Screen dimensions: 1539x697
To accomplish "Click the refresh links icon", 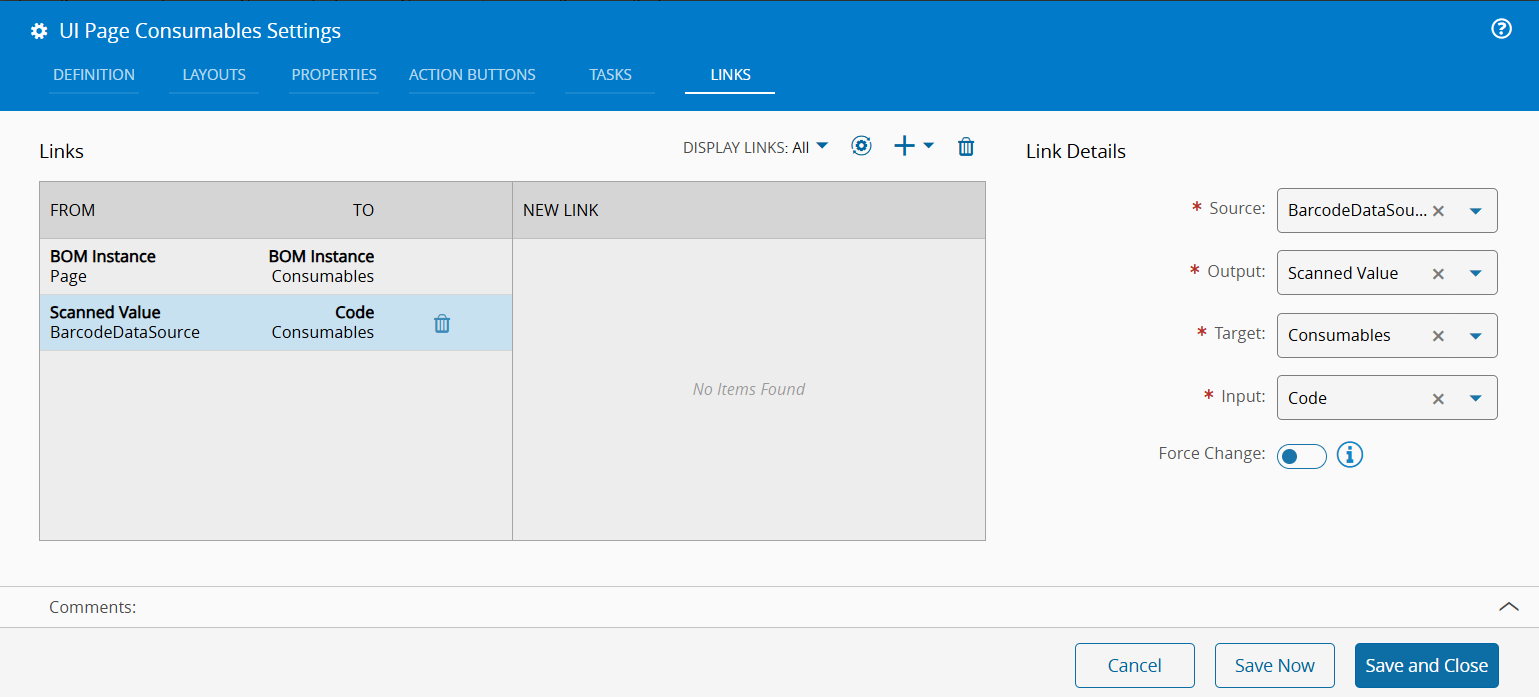I will click(x=861, y=146).
